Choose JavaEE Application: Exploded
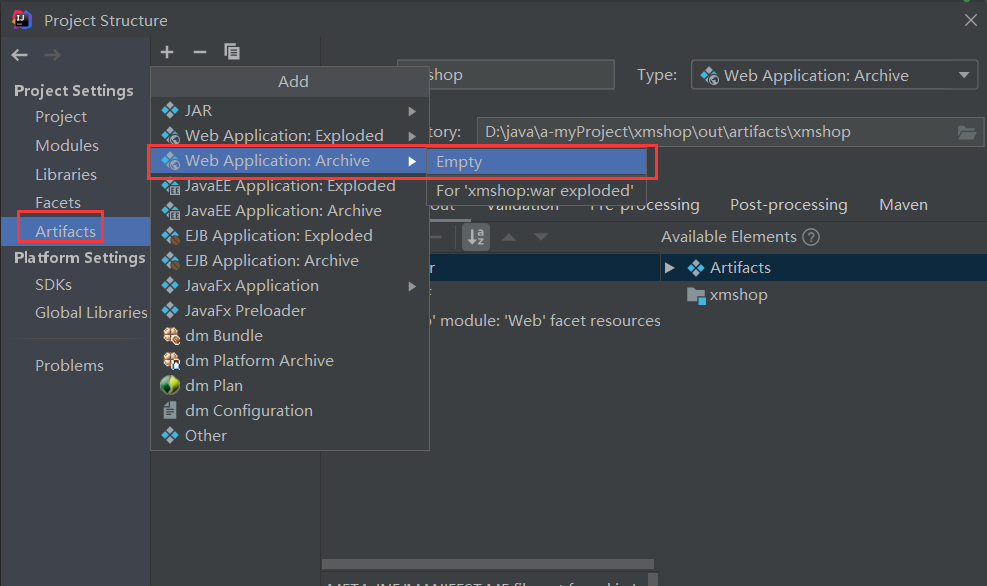This screenshot has height=586, width=987. (x=290, y=186)
